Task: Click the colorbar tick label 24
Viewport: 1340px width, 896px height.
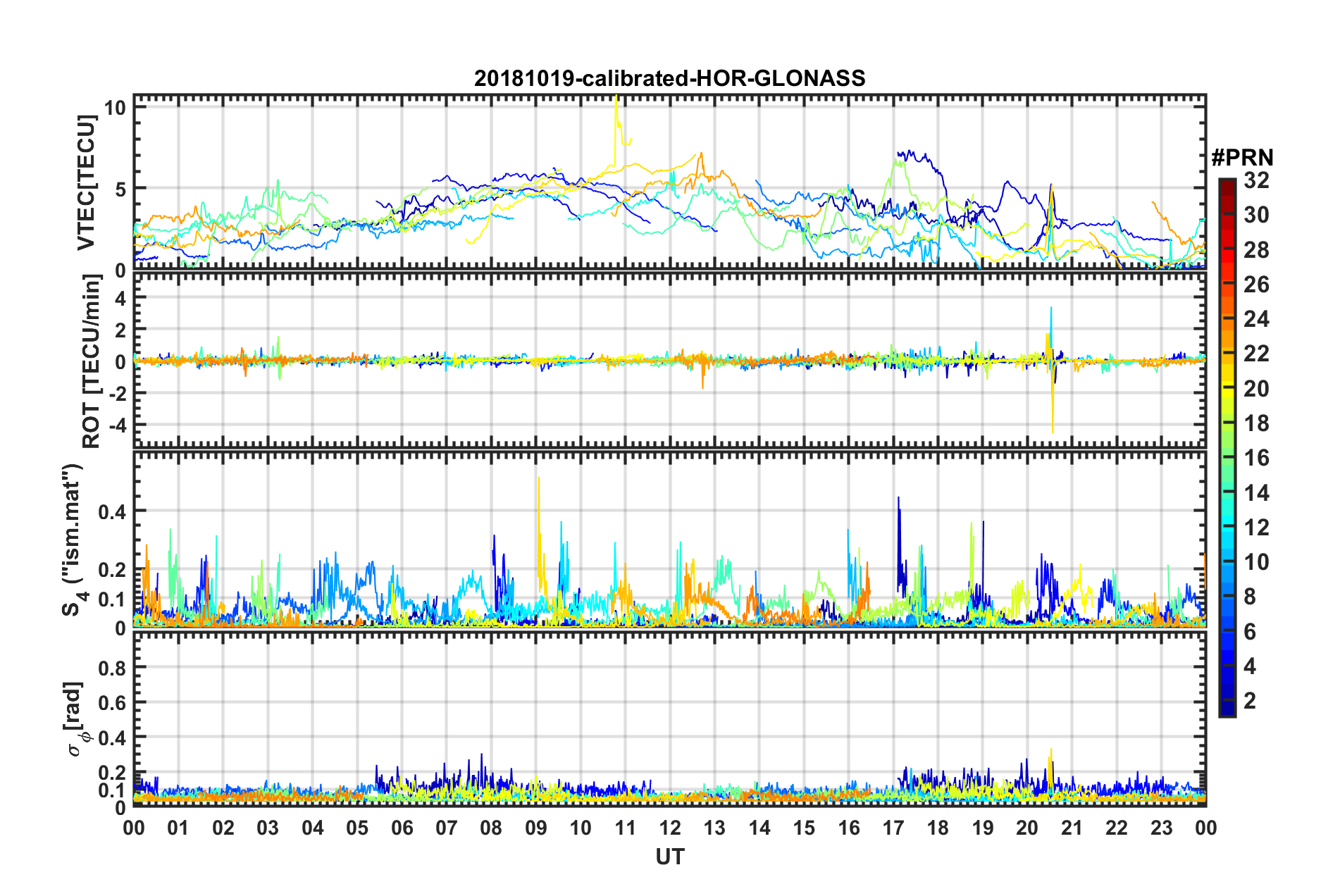Action: point(1256,319)
